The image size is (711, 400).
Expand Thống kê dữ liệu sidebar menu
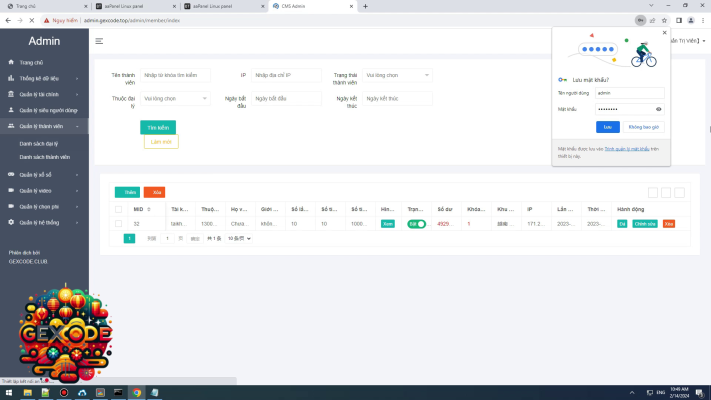pos(44,78)
